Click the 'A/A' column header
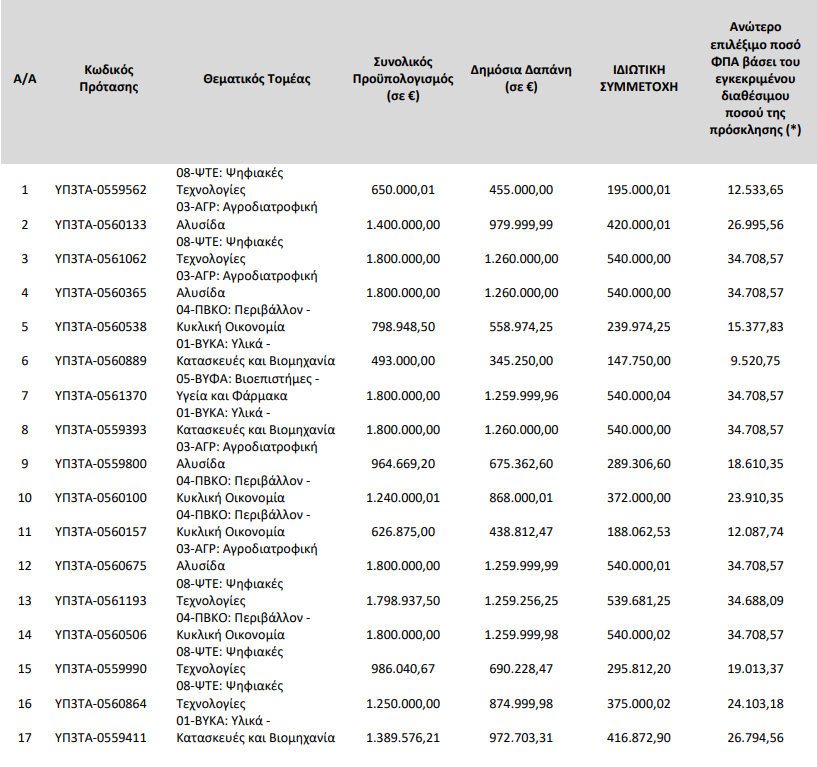 point(25,78)
